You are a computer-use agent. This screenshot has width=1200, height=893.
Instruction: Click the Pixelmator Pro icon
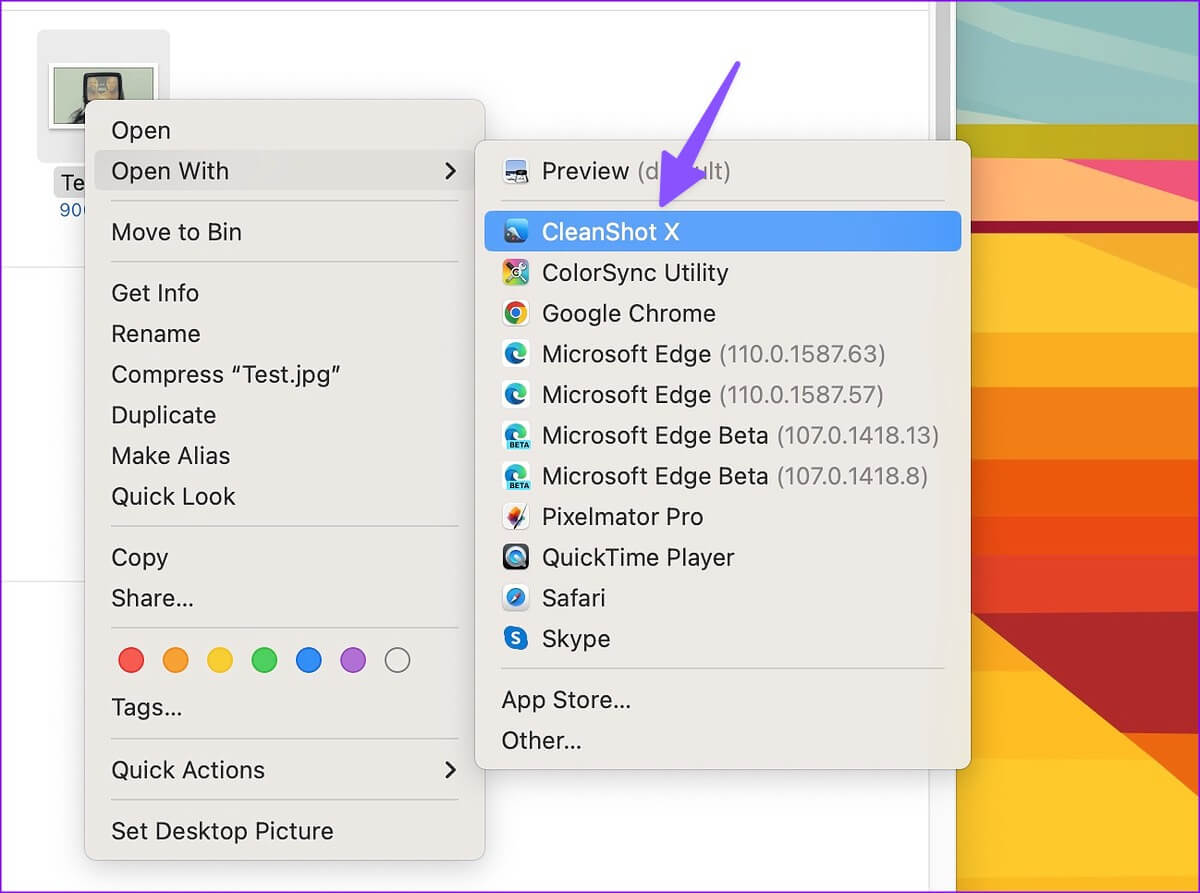click(516, 517)
